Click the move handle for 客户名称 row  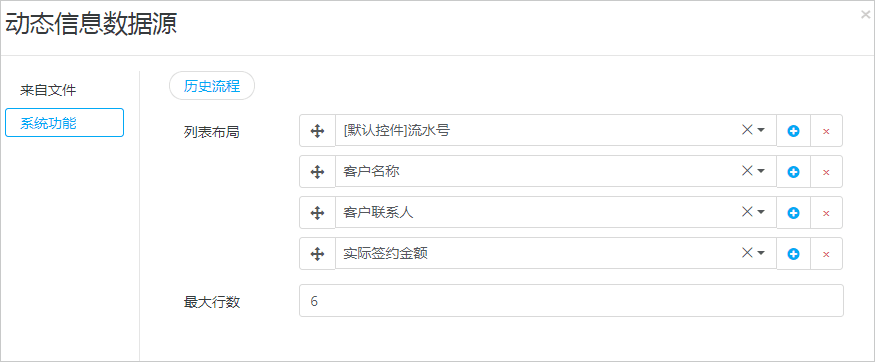317,172
